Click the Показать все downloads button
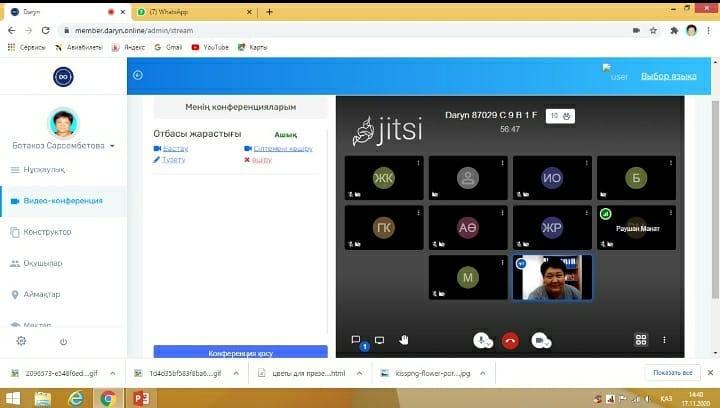 672,373
